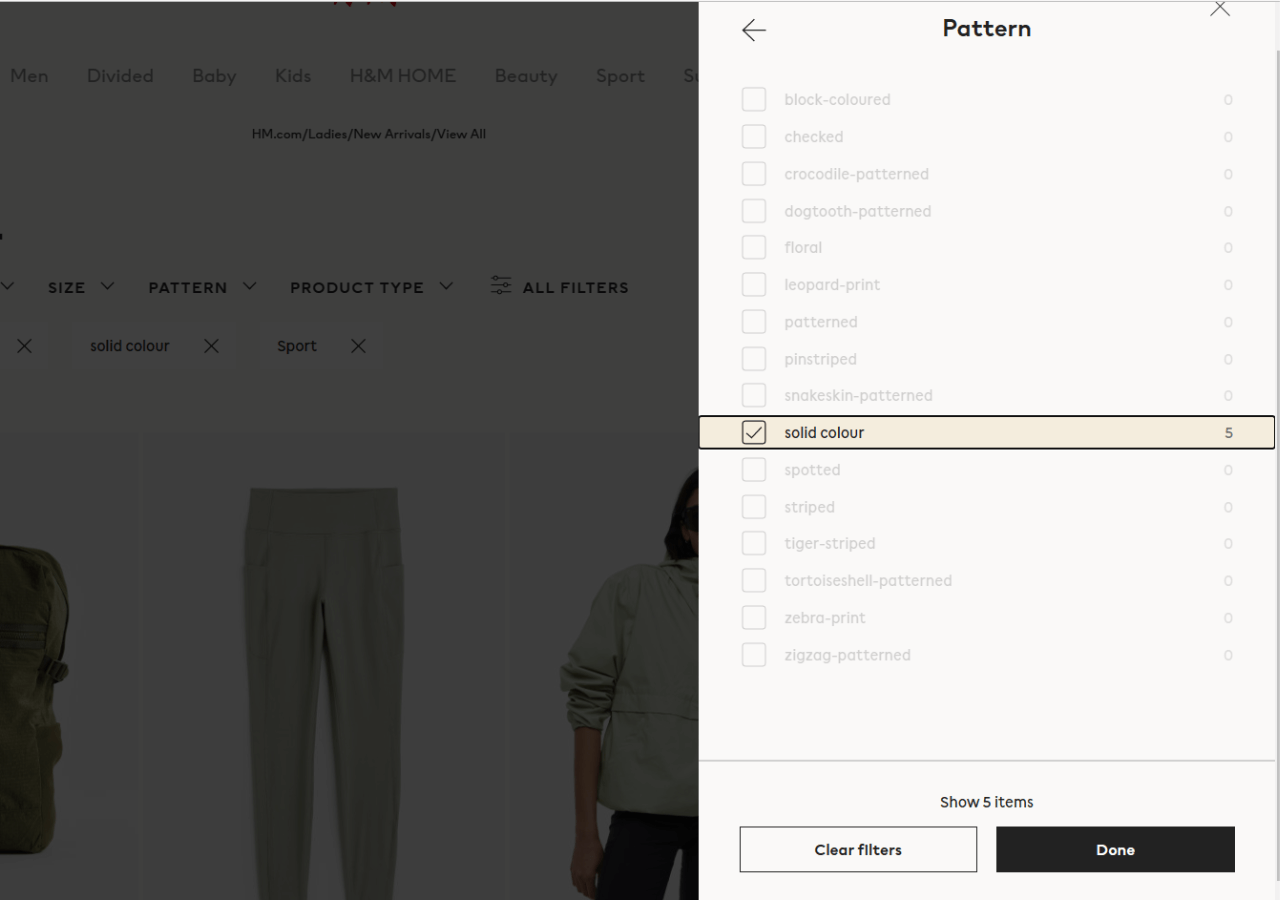
Task: Remove the leftmost active filter chip
Action: [24, 345]
